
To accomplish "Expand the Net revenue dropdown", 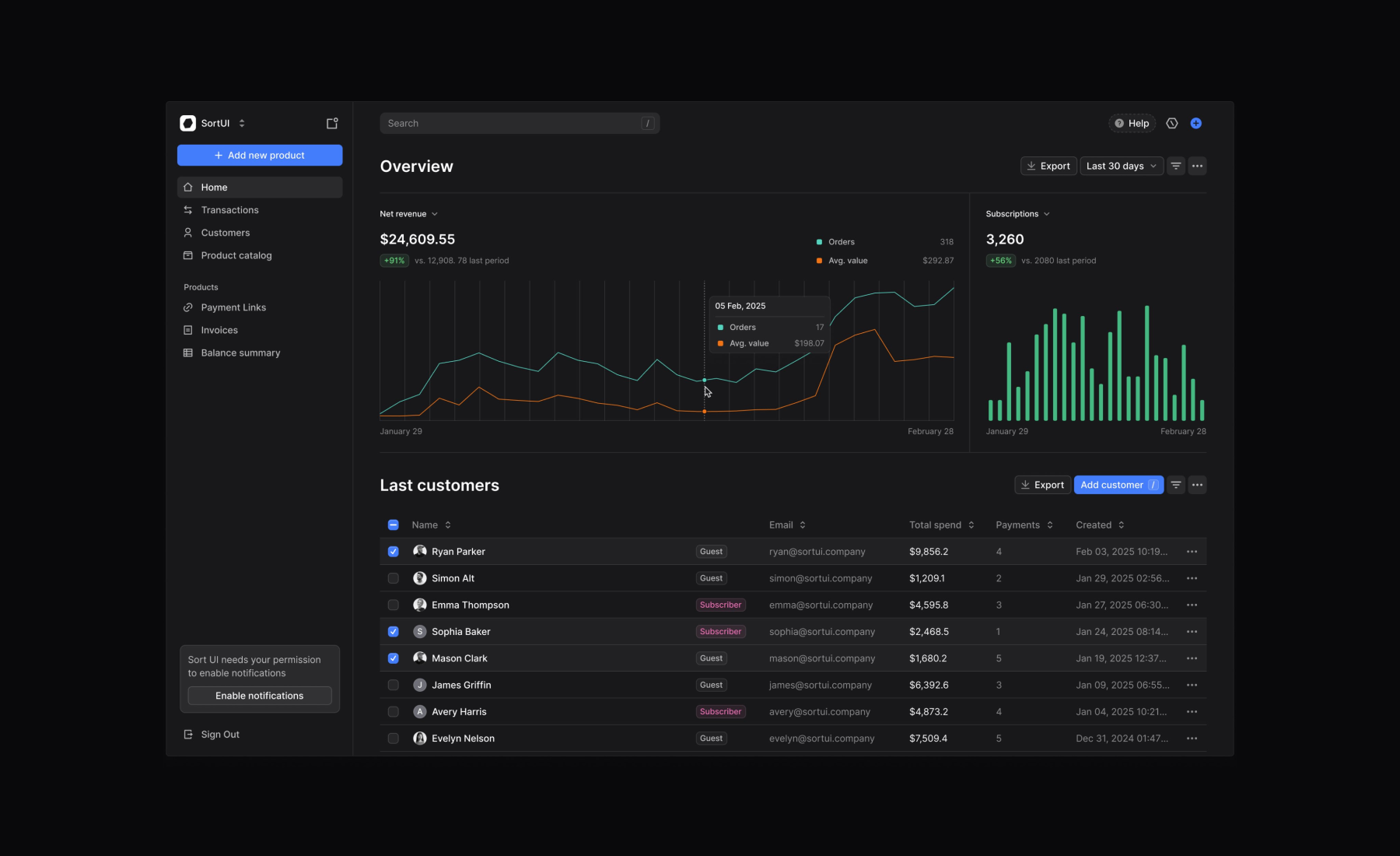I will pyautogui.click(x=409, y=214).
